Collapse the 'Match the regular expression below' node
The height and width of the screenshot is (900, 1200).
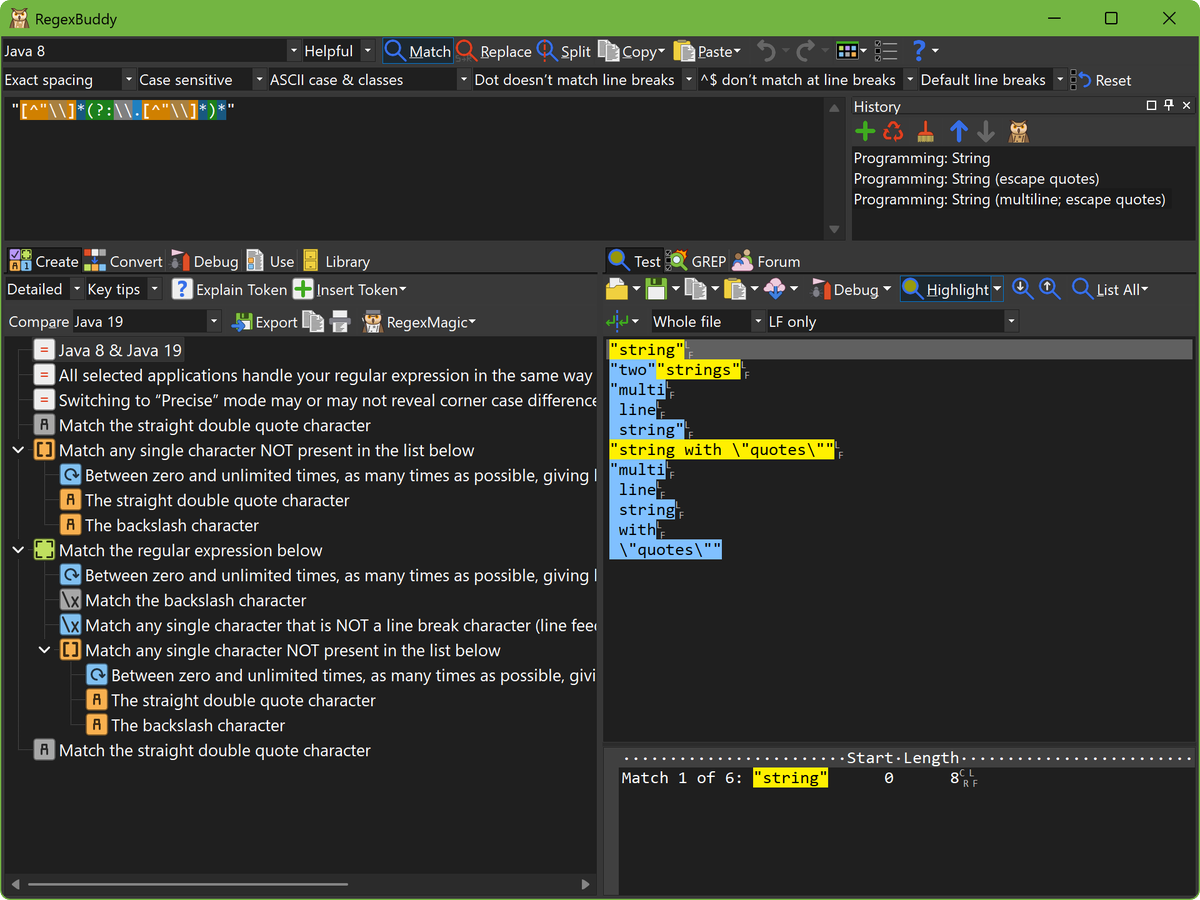pyautogui.click(x=18, y=551)
